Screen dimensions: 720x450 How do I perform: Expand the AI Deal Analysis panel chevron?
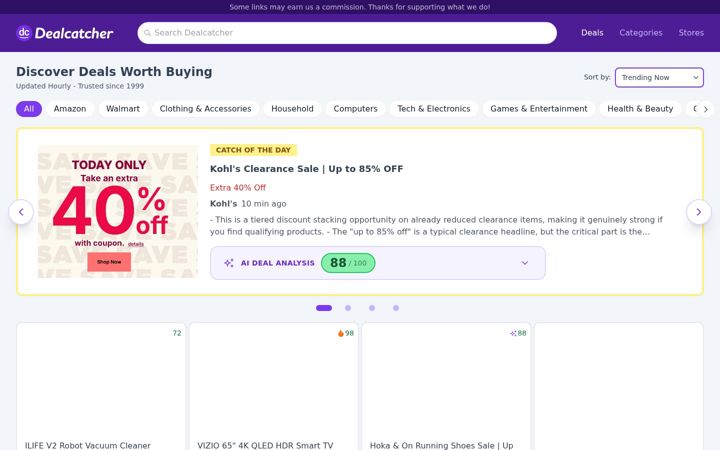525,263
